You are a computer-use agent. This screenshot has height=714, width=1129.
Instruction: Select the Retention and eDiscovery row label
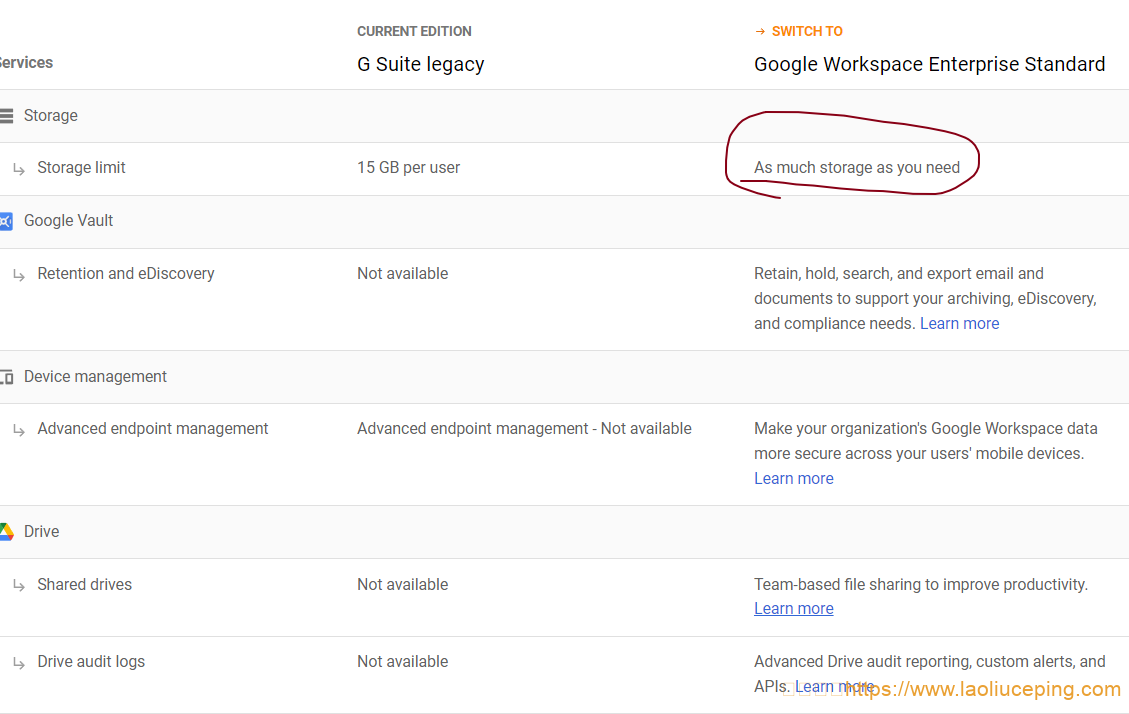coord(126,274)
